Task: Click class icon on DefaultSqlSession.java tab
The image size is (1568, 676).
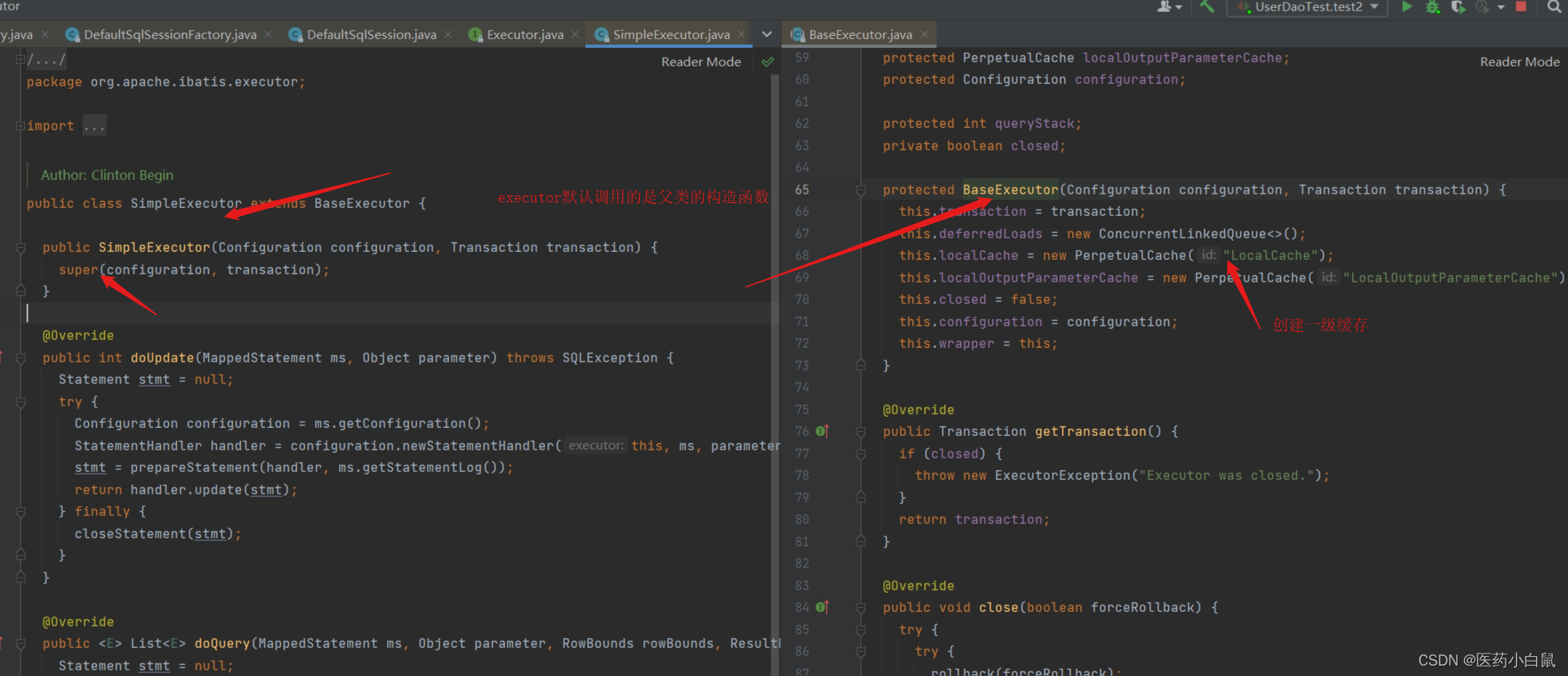Action: pos(296,34)
